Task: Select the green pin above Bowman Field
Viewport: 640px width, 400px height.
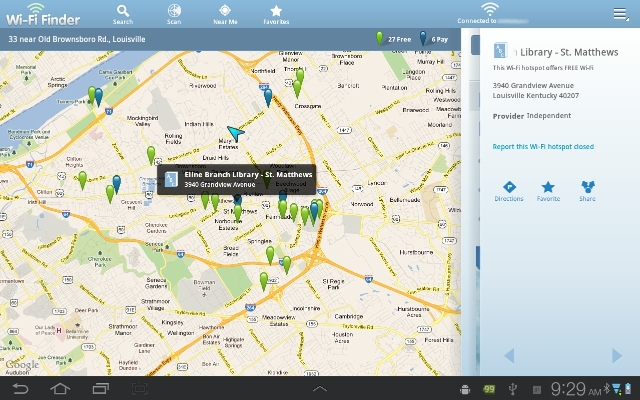Action: [x=264, y=282]
